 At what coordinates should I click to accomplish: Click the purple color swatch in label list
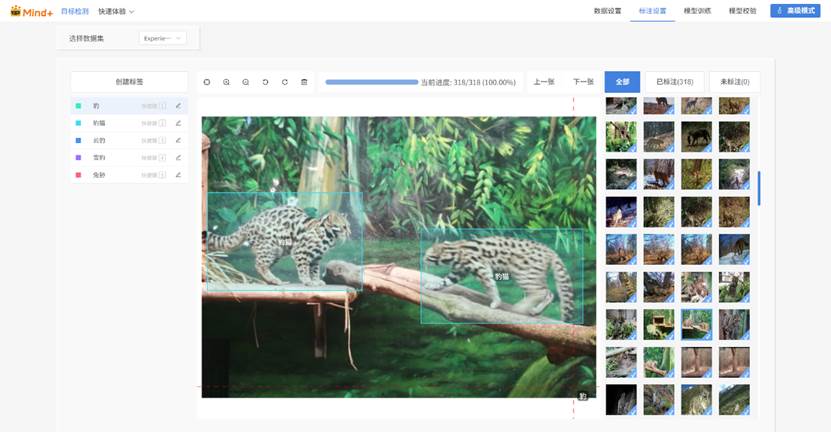pyautogui.click(x=78, y=157)
